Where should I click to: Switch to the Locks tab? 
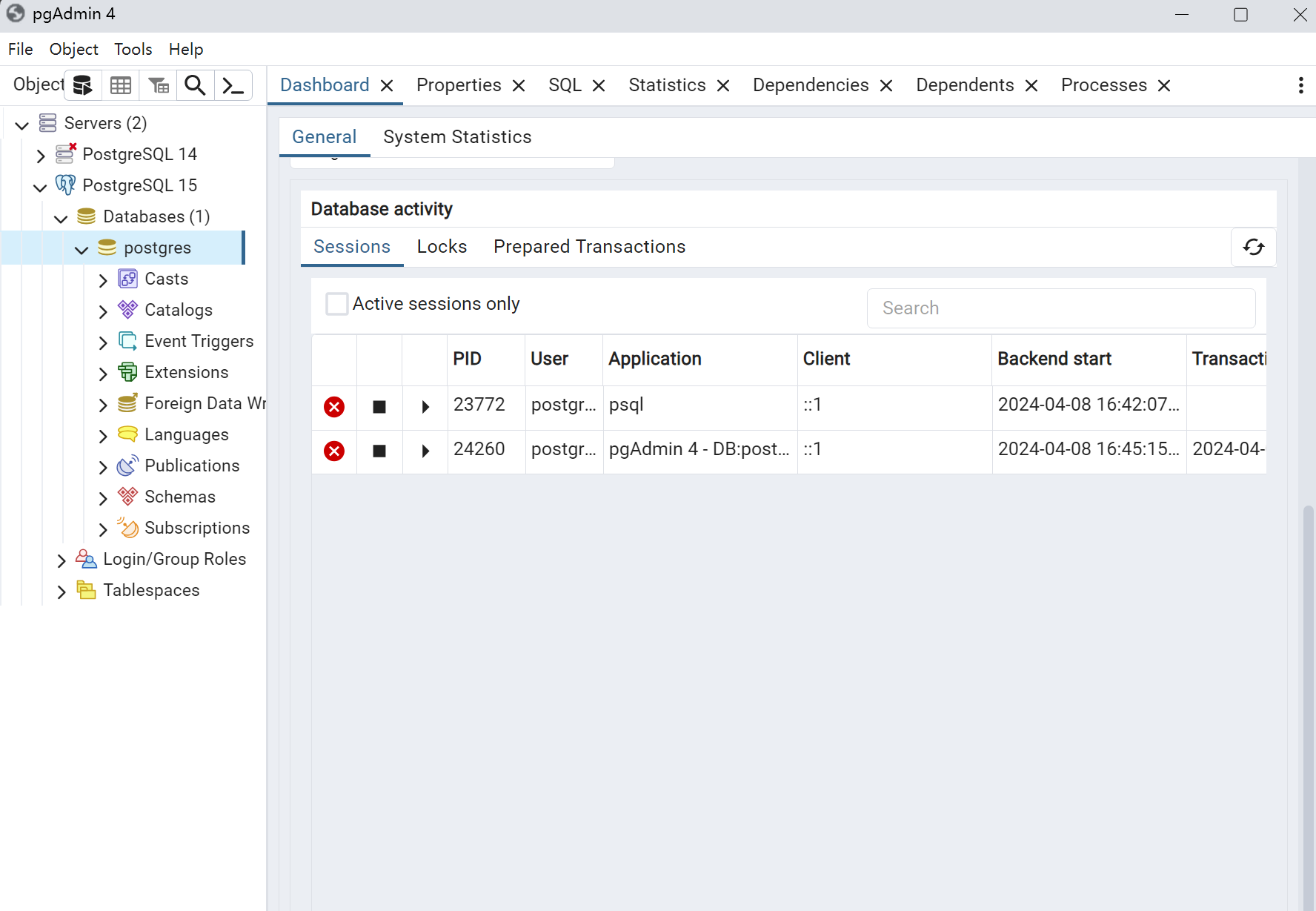[x=442, y=247]
